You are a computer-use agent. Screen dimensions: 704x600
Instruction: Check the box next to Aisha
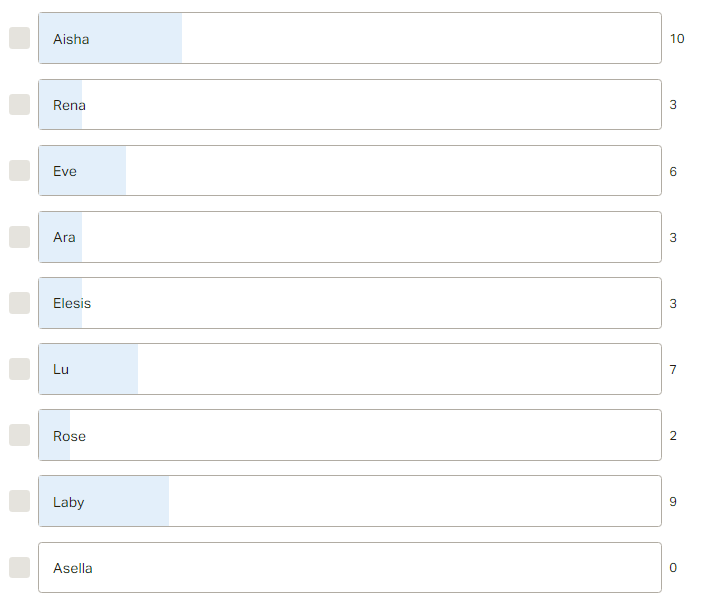(x=19, y=38)
